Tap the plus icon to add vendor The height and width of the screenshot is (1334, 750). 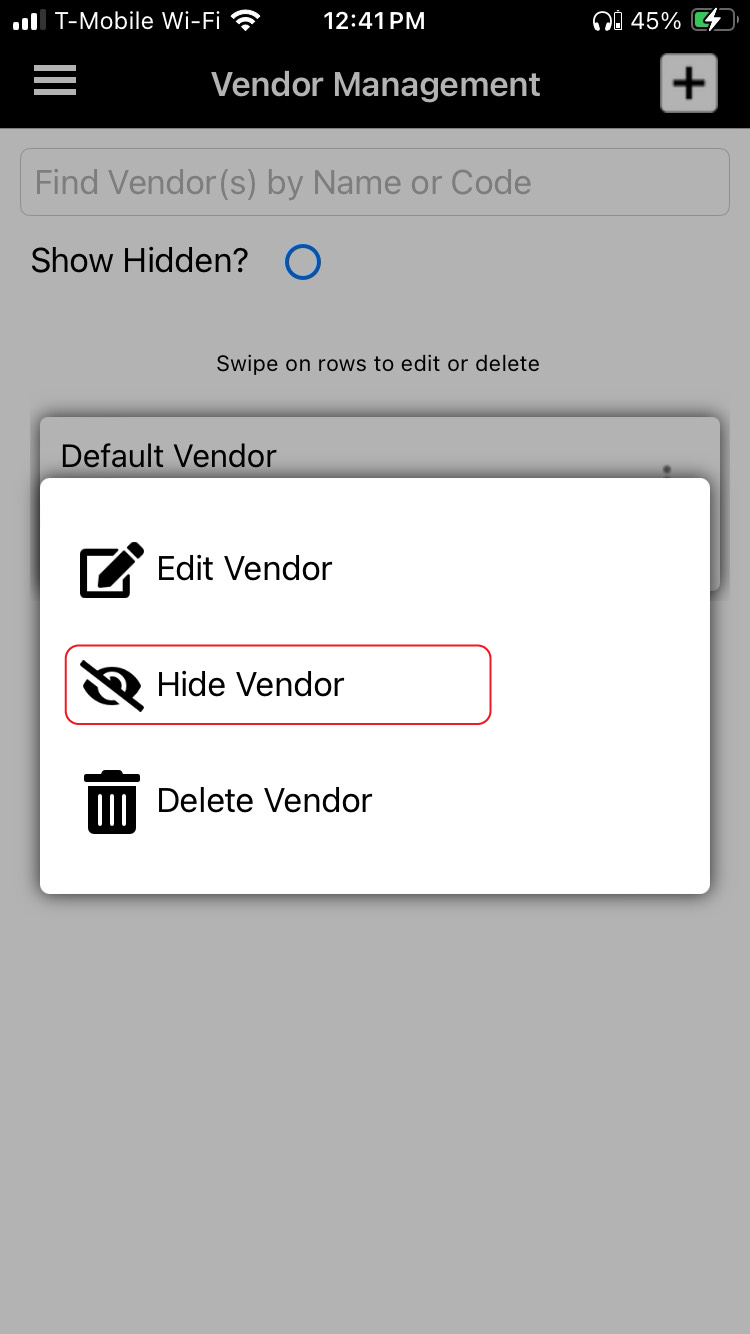click(688, 83)
